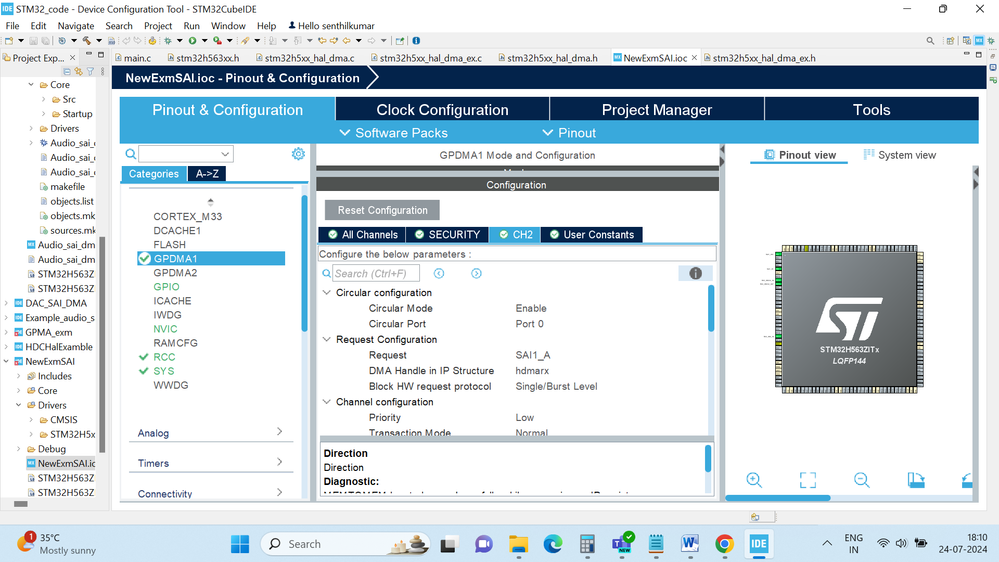
Task: Open the peripheral search dropdown
Action: pyautogui.click(x=225, y=154)
